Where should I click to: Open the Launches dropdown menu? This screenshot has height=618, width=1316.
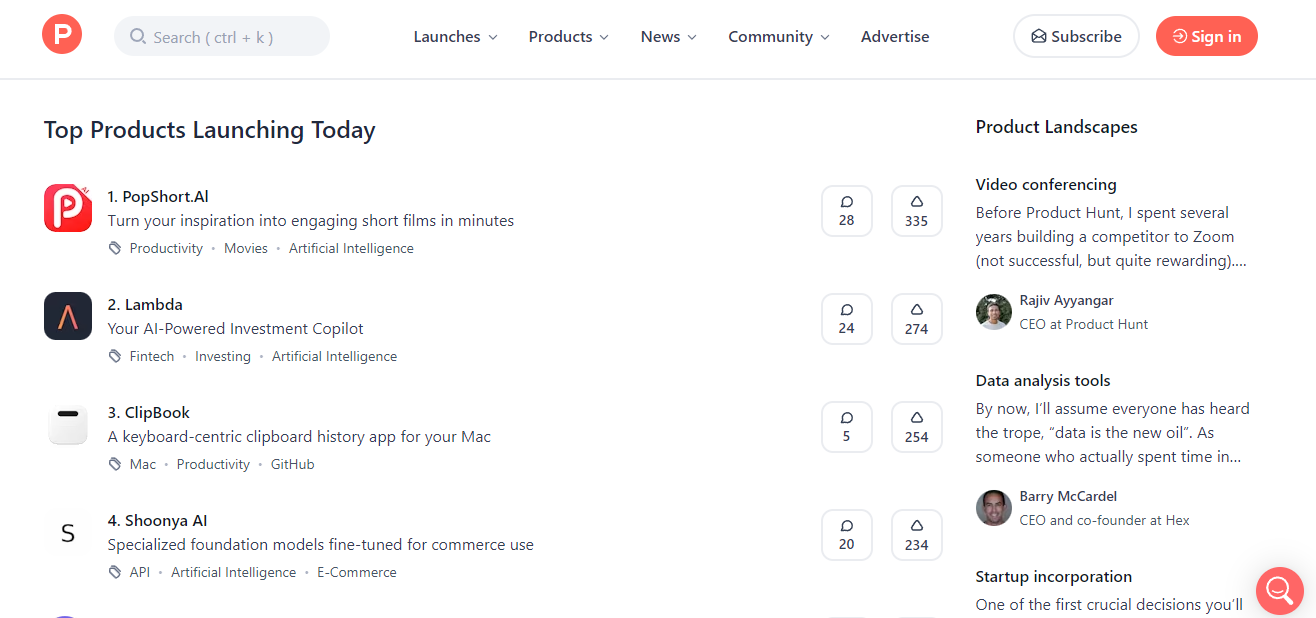coord(455,37)
